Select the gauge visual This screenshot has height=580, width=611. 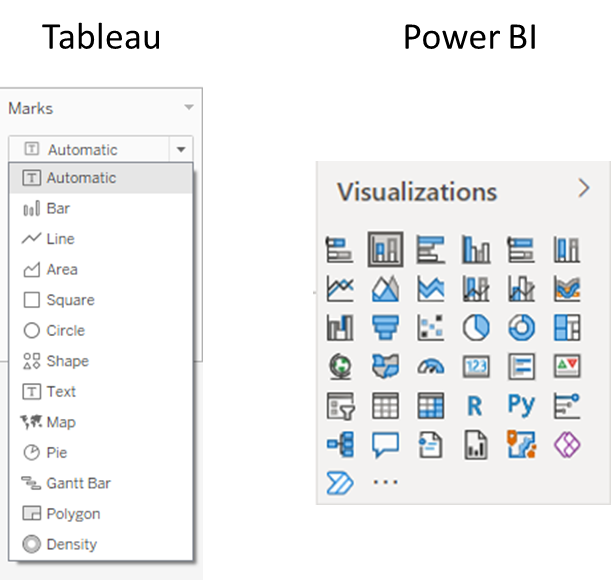(431, 367)
